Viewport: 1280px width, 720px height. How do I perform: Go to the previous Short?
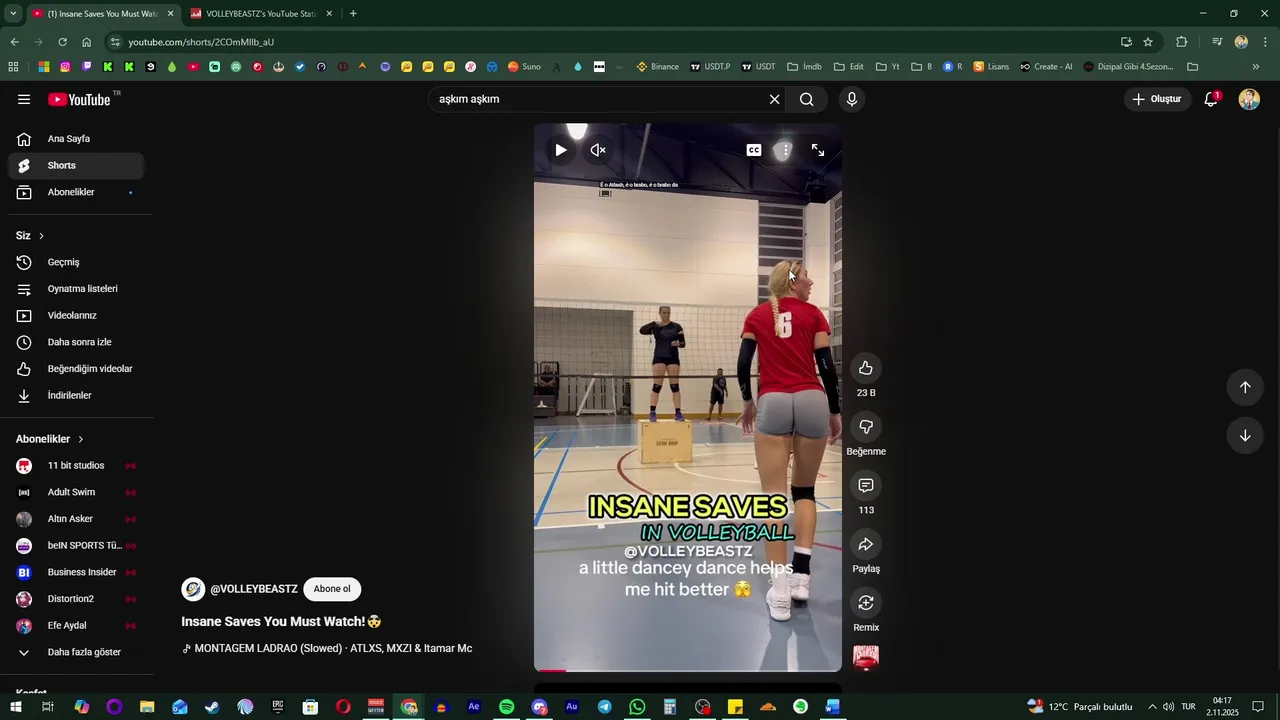pos(1245,387)
